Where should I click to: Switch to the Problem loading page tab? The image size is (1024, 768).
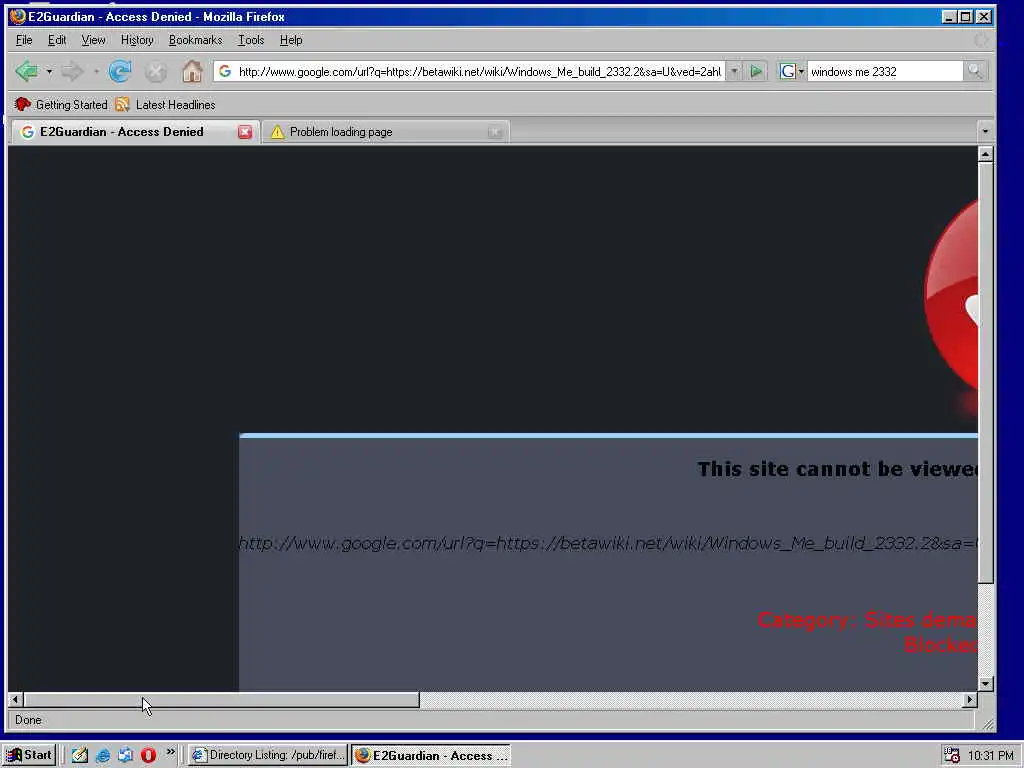click(385, 132)
